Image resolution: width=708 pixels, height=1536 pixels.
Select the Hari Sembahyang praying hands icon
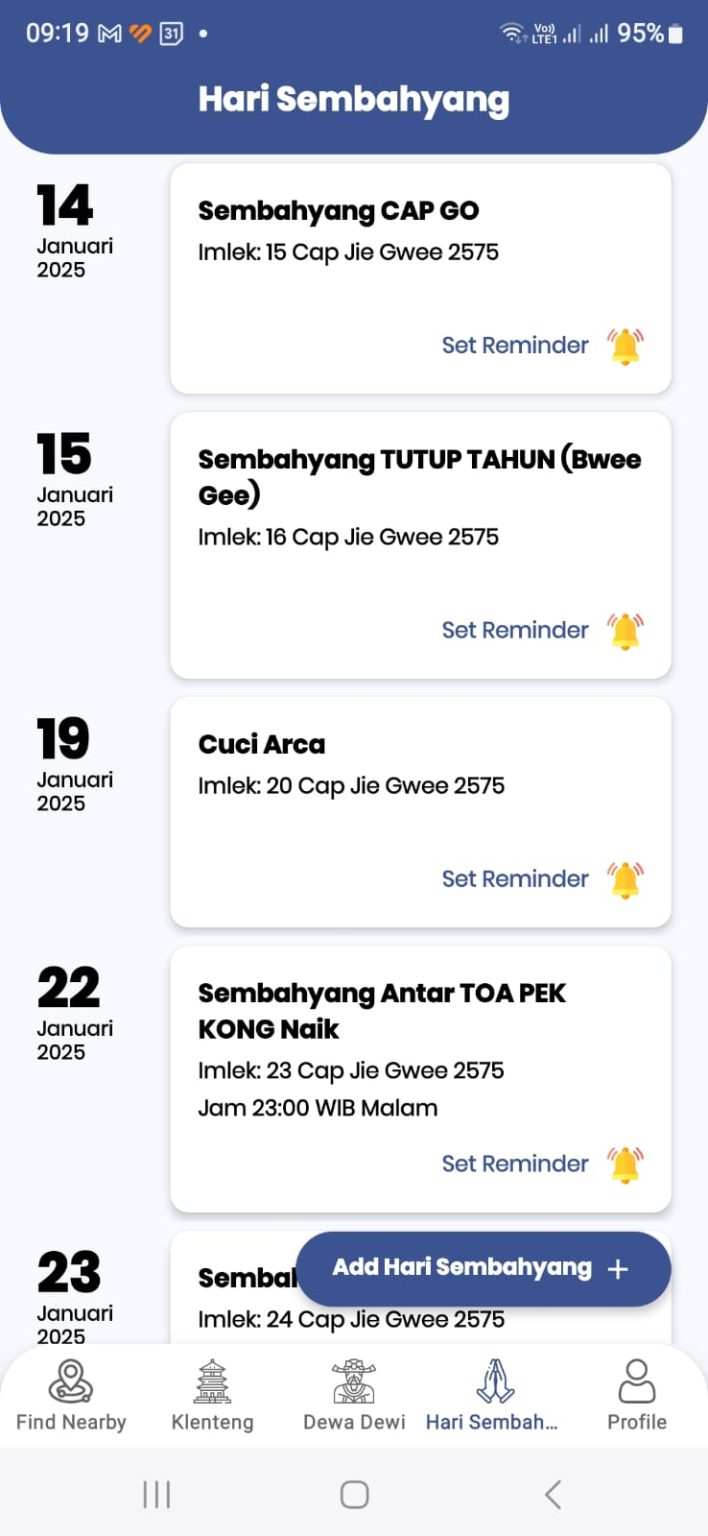tap(495, 1379)
